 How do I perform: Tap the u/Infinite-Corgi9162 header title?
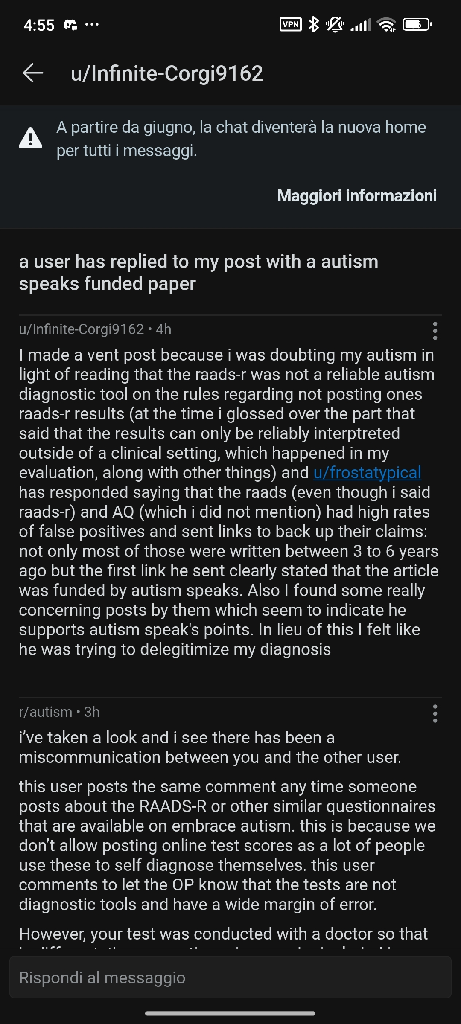[167, 73]
